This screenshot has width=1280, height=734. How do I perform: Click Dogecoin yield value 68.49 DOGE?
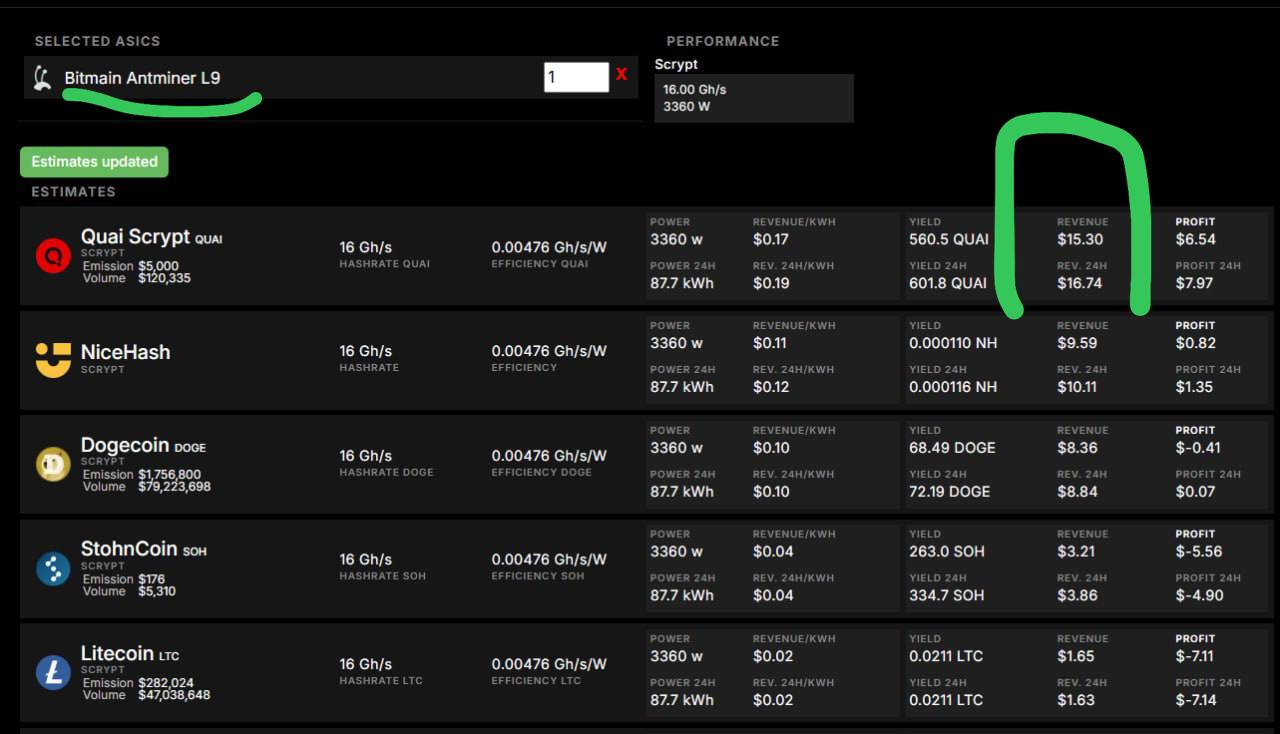(951, 448)
